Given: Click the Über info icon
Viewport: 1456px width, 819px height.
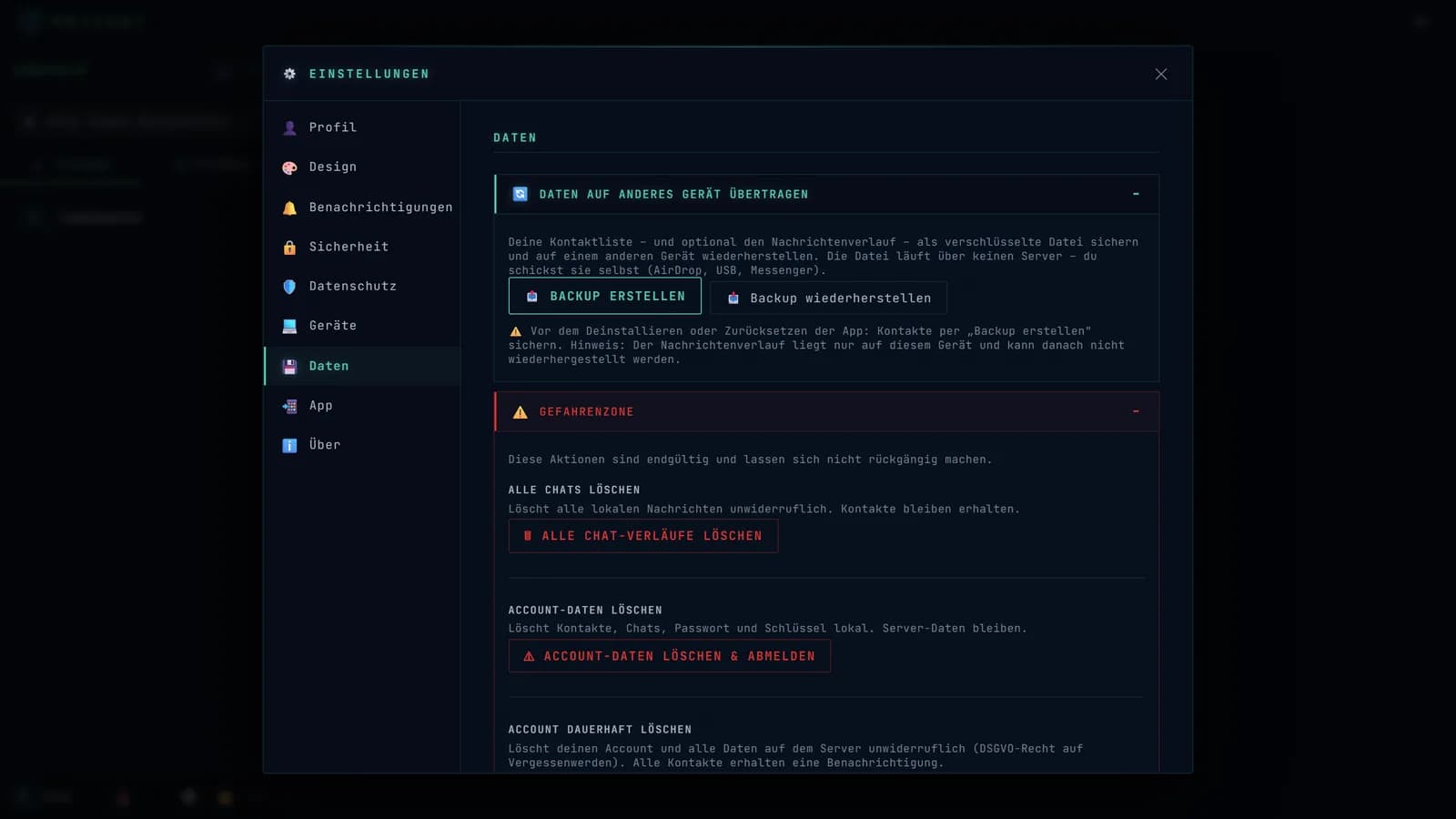Looking at the screenshot, I should pos(289,445).
